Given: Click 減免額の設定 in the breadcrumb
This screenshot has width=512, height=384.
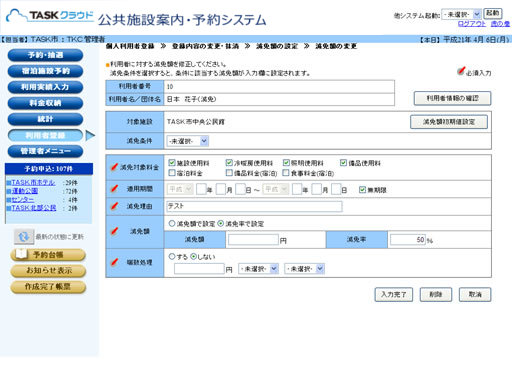Looking at the screenshot, I should [277, 46].
